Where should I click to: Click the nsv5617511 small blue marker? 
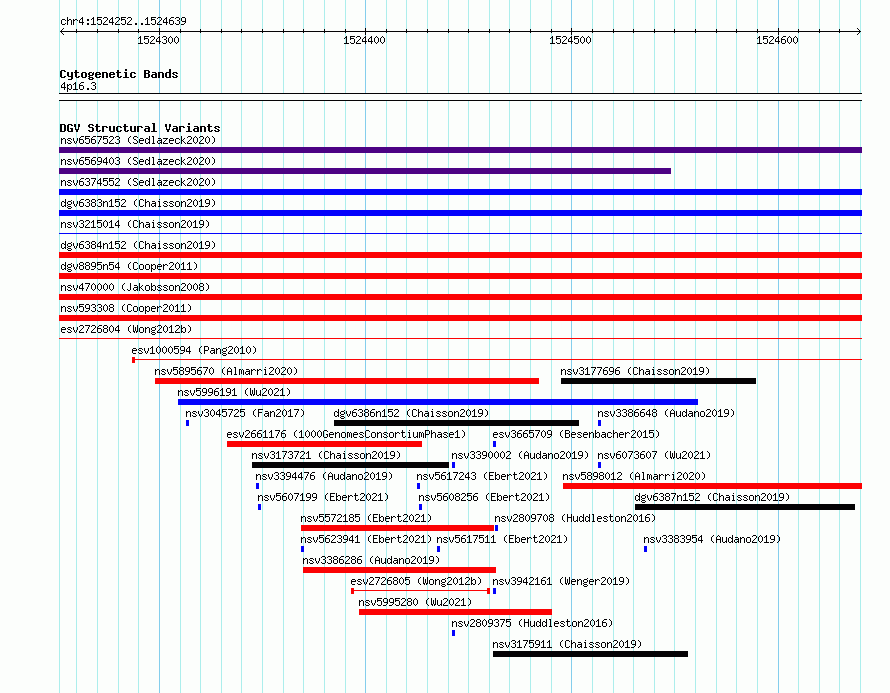coord(438,549)
